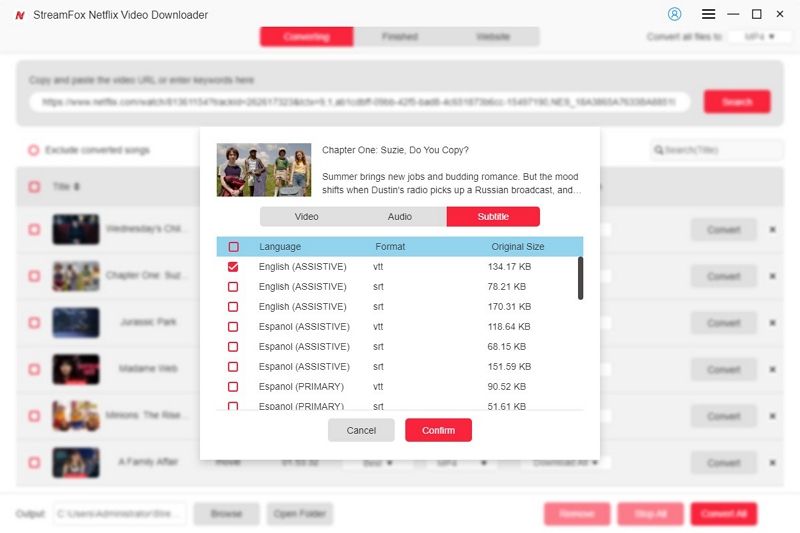Click Stop All button

point(650,514)
